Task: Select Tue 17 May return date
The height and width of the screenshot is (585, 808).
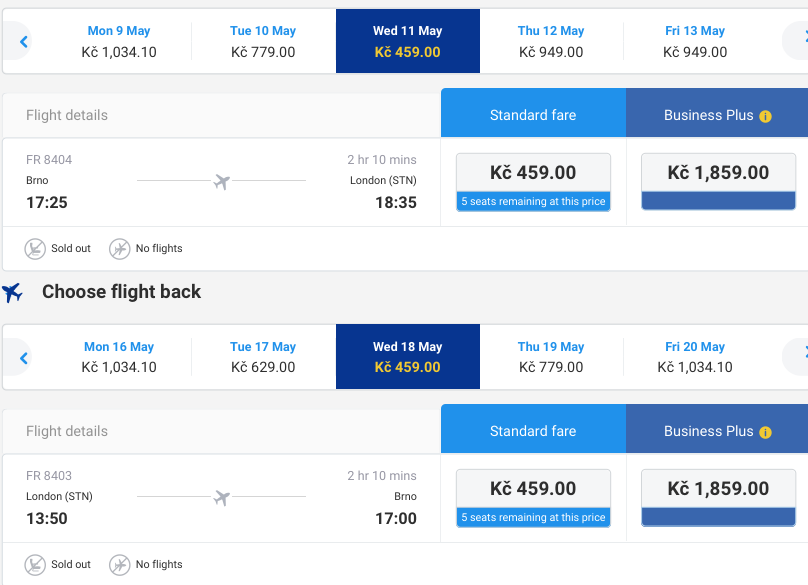Action: [x=263, y=357]
